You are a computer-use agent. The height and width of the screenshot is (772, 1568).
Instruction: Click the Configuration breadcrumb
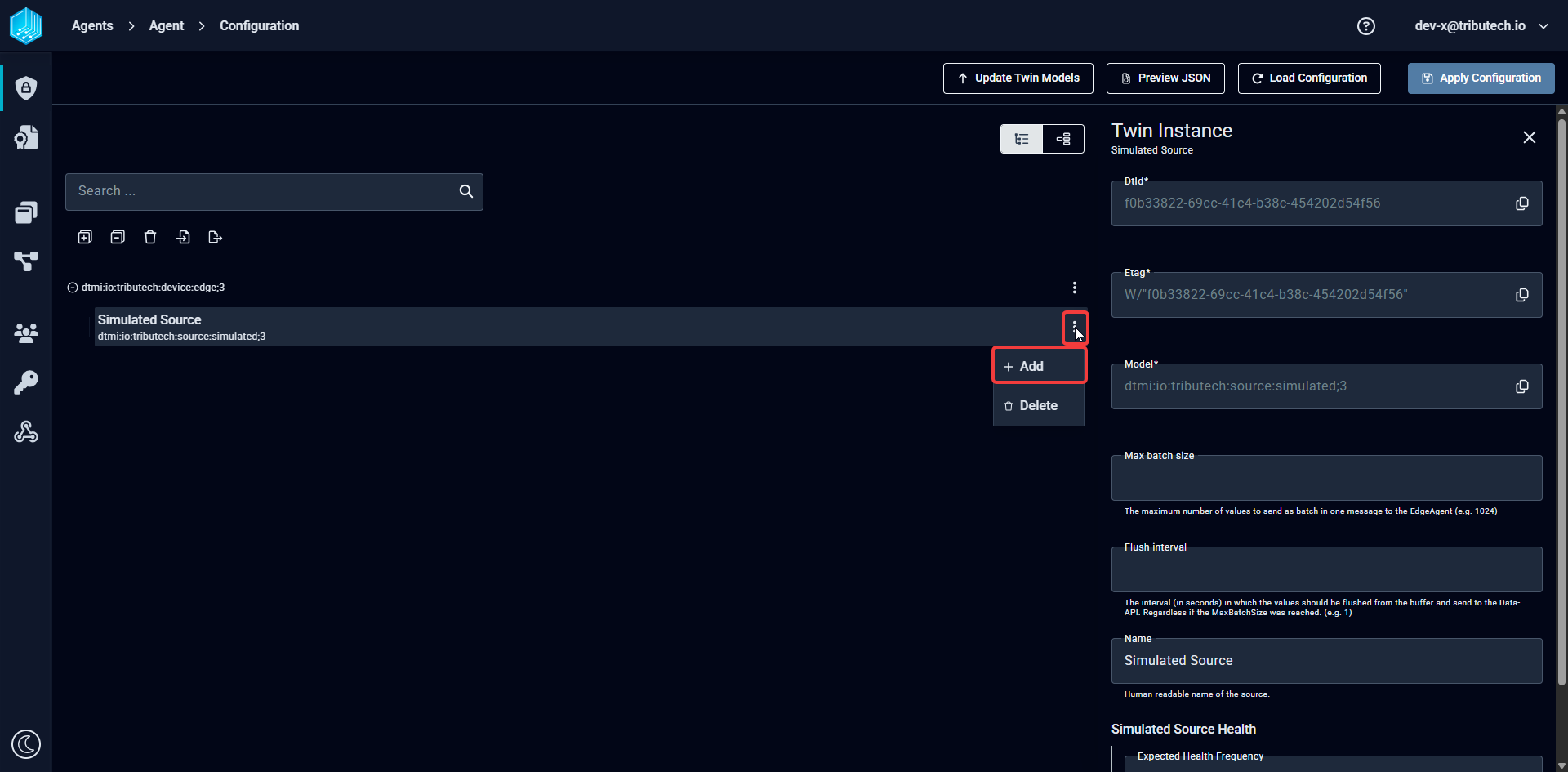click(x=260, y=26)
